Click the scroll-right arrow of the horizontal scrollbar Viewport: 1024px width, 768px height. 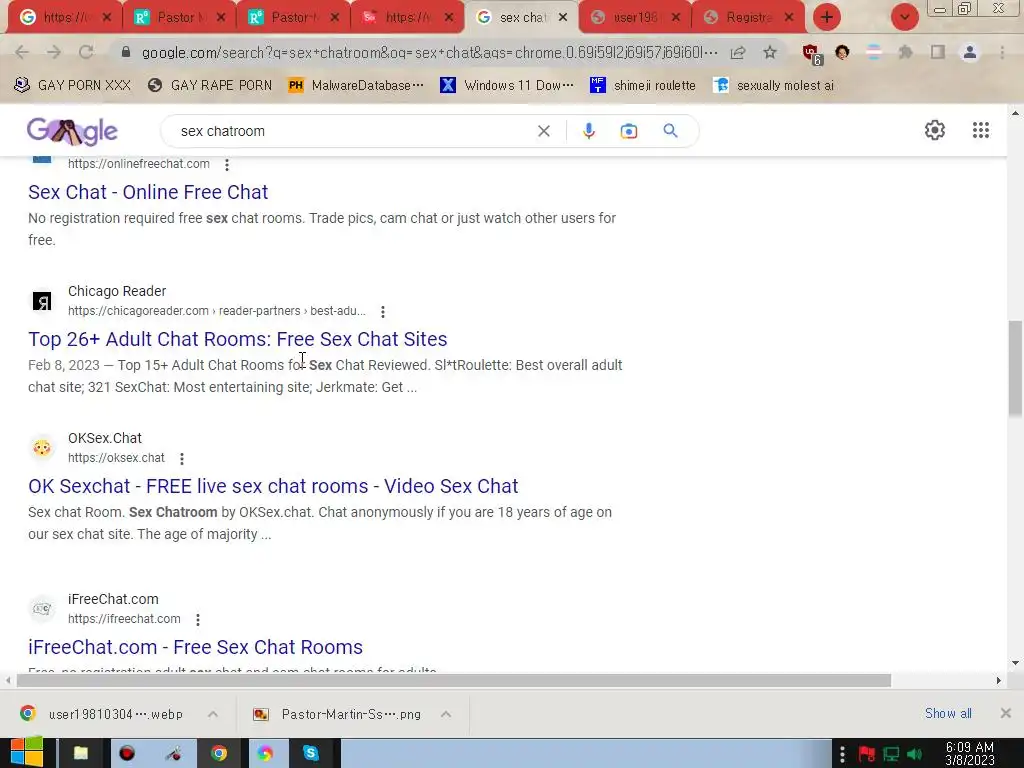pyautogui.click(x=999, y=680)
